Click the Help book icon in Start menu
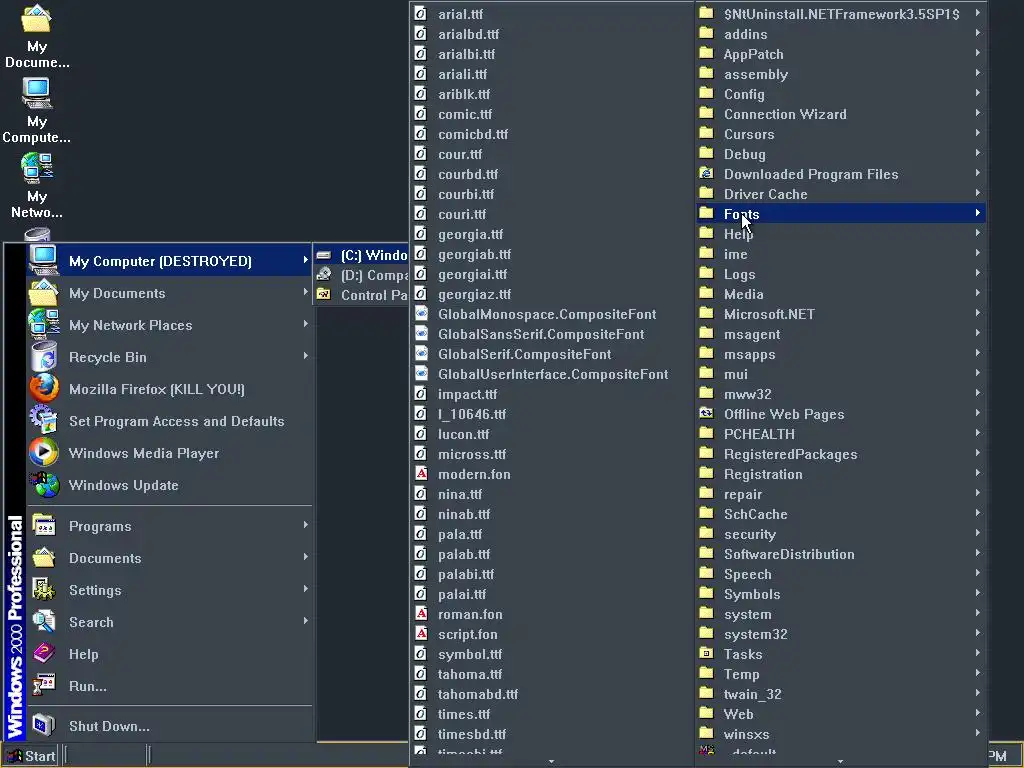 (44, 654)
